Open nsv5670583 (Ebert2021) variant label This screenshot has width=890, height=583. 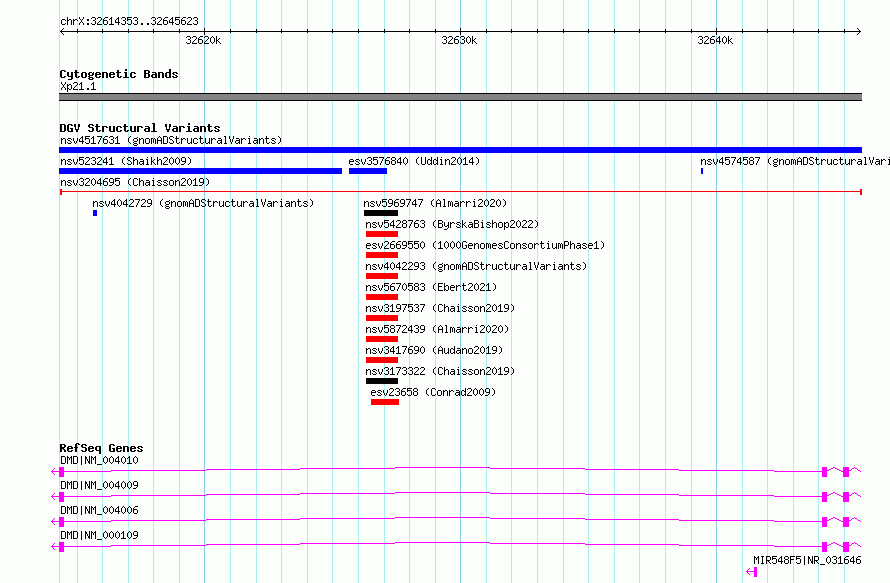[x=431, y=287]
